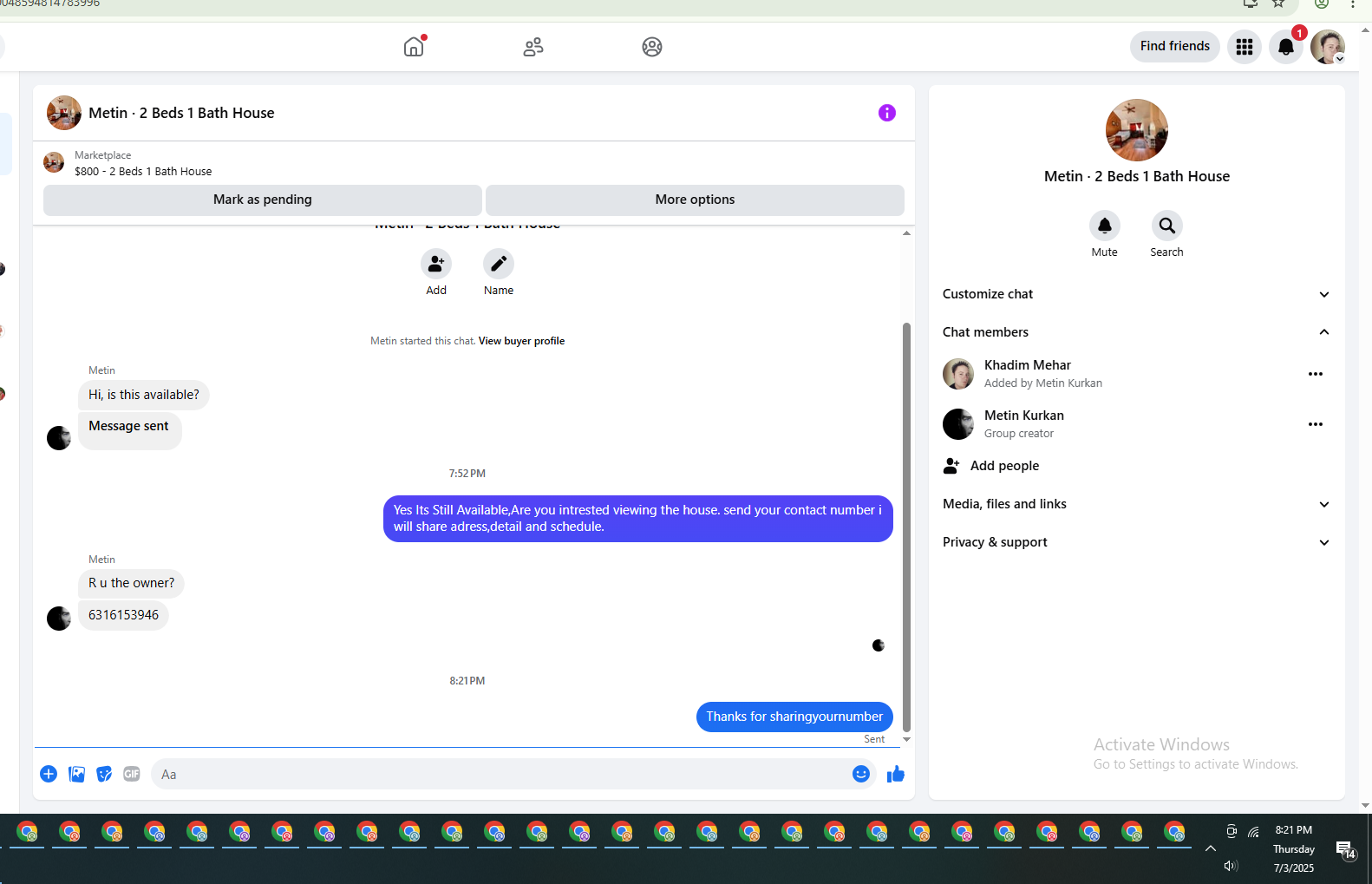Click Khadim Mehar member avatar
Viewport: 1372px width, 884px height.
958,374
